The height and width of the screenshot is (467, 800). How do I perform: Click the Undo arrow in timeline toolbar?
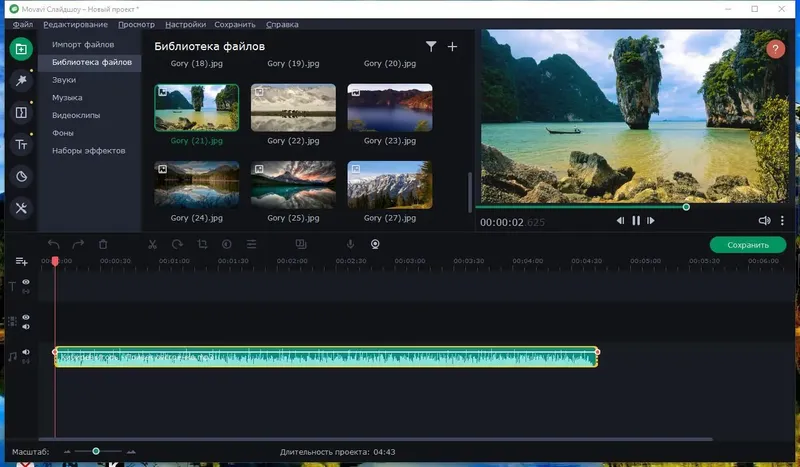(x=54, y=244)
